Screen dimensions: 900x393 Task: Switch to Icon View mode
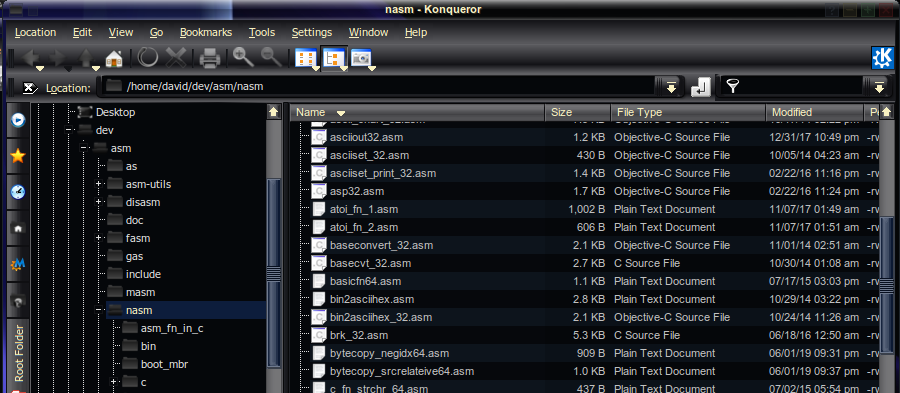click(x=305, y=58)
